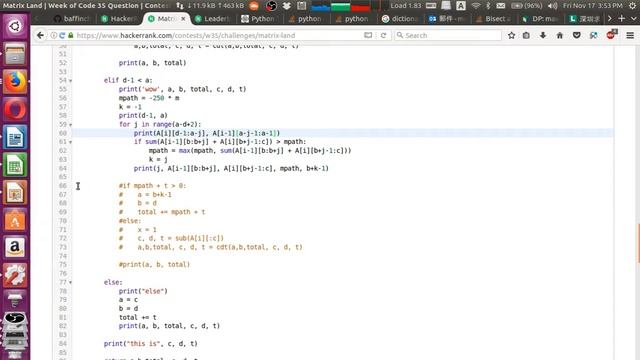
Task: Click the page vertical scrollbar thumb
Action: (x=638, y=244)
